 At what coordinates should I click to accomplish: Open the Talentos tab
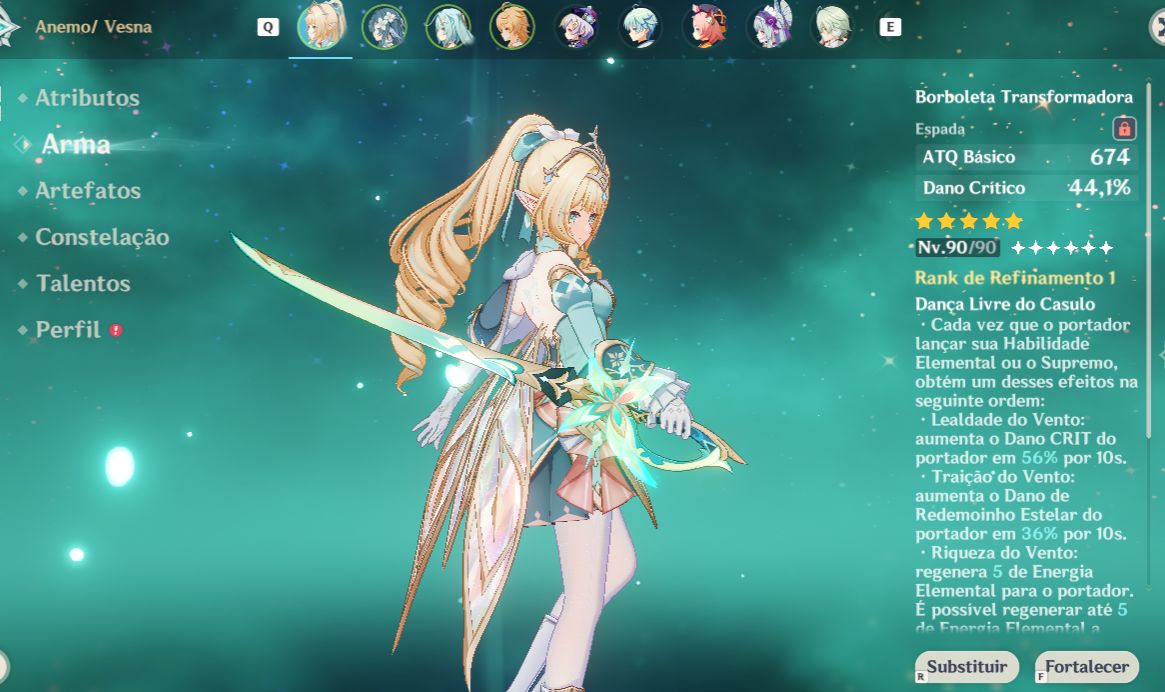point(82,283)
